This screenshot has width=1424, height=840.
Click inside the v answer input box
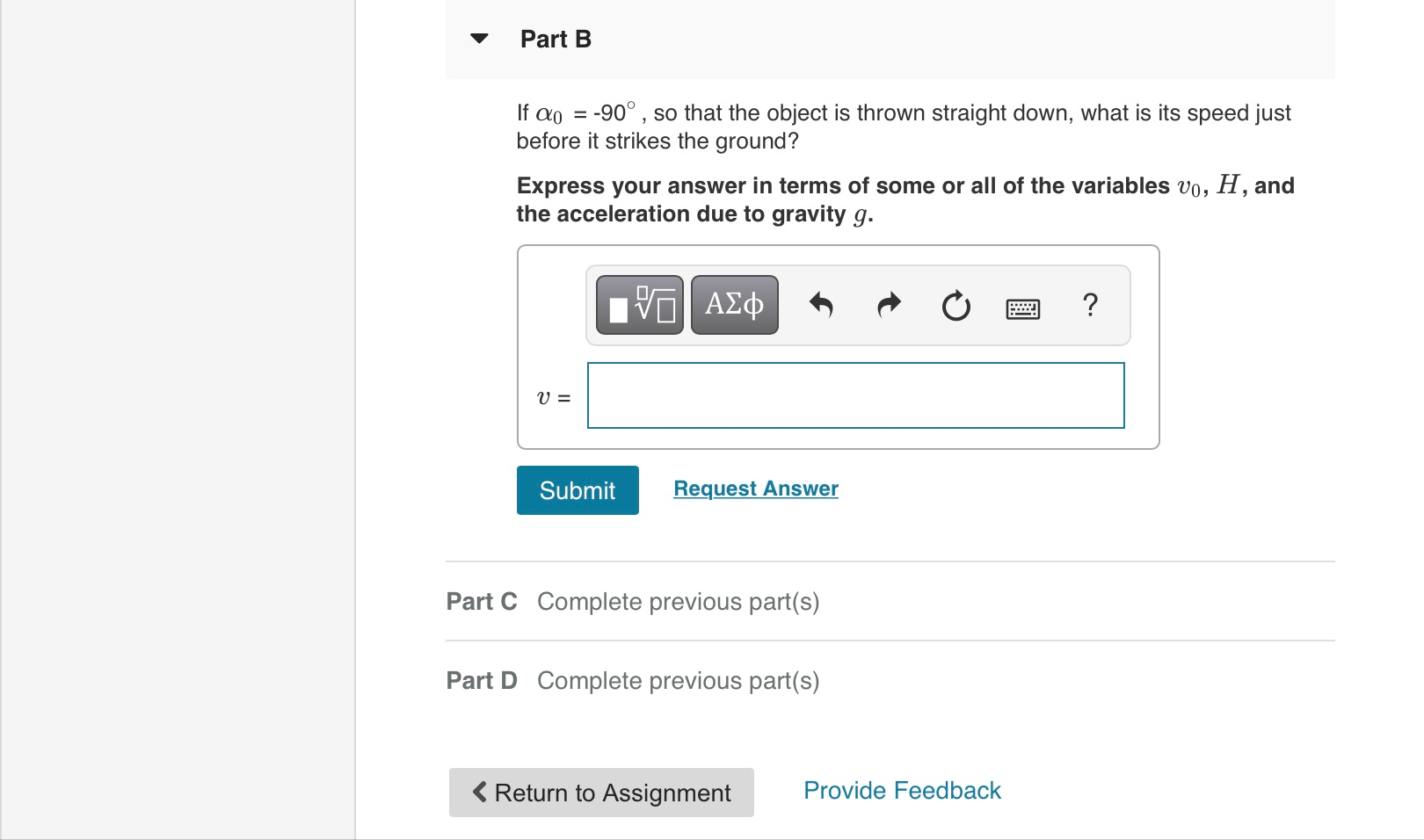point(855,395)
